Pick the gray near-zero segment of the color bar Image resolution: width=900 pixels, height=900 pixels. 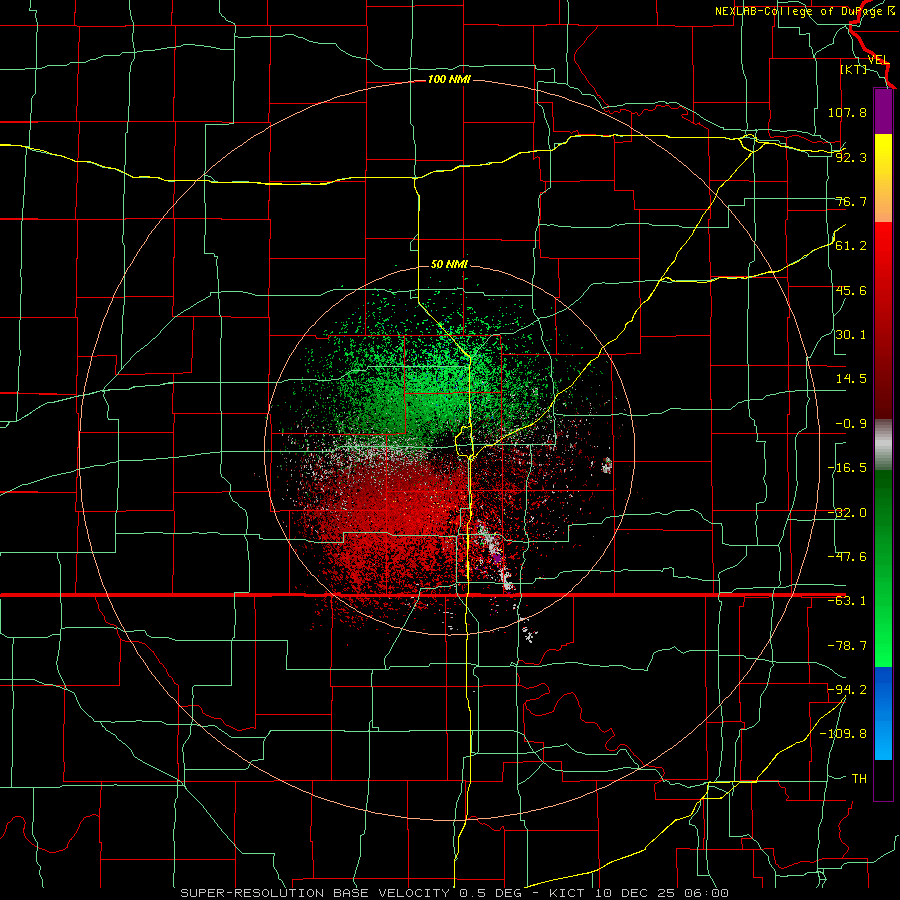click(883, 445)
